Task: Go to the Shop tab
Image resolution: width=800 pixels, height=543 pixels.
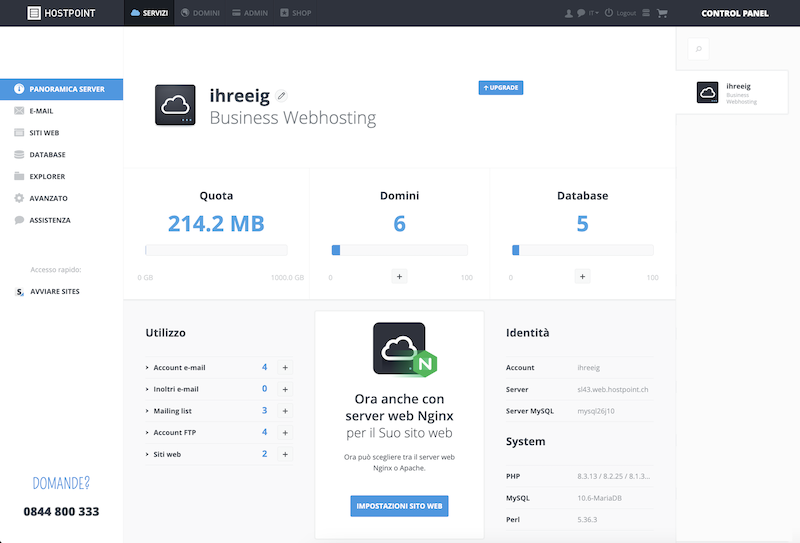Action: [x=295, y=13]
